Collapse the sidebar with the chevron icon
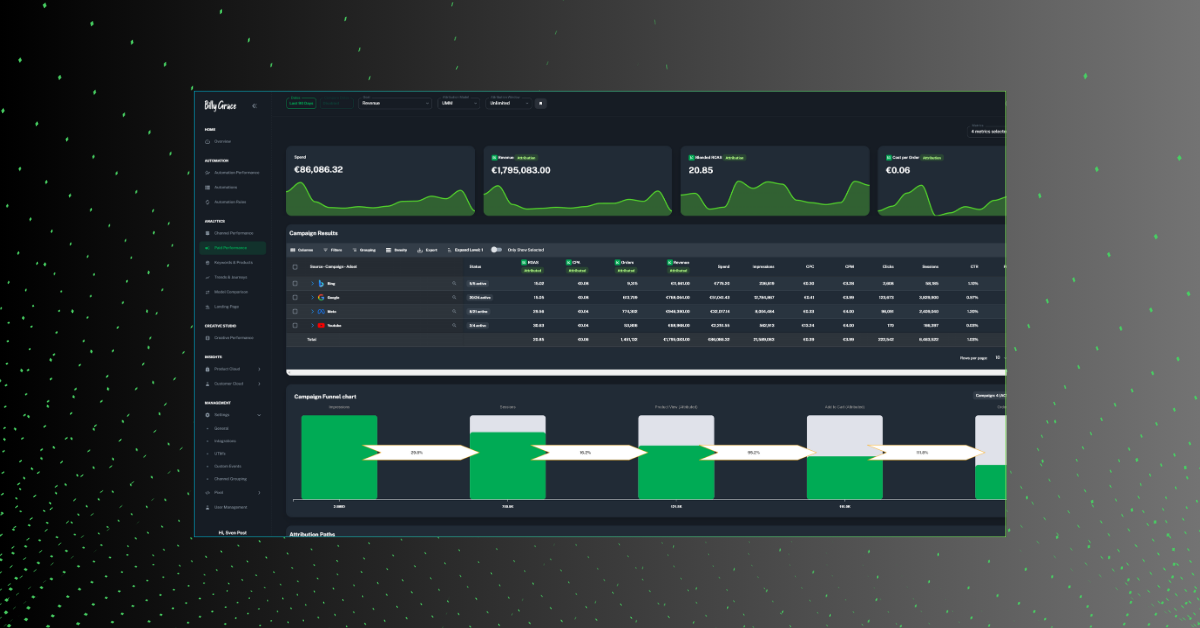 (254, 105)
